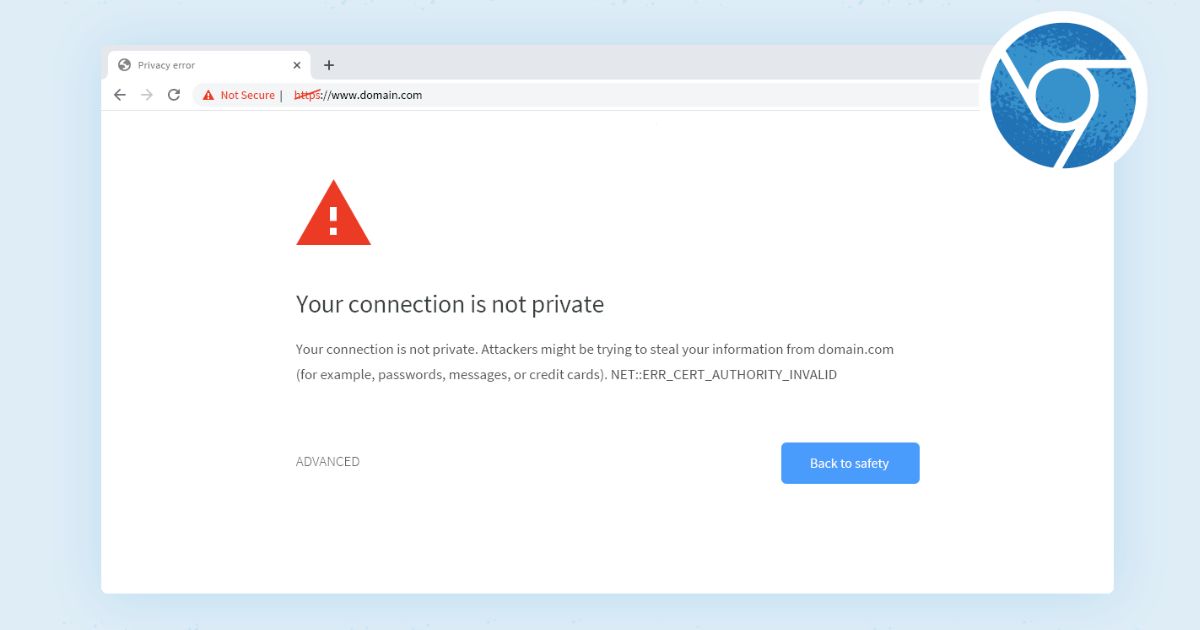Image resolution: width=1200 pixels, height=630 pixels.
Task: Click the globe favicon on the Privacy error tab
Action: click(x=125, y=64)
